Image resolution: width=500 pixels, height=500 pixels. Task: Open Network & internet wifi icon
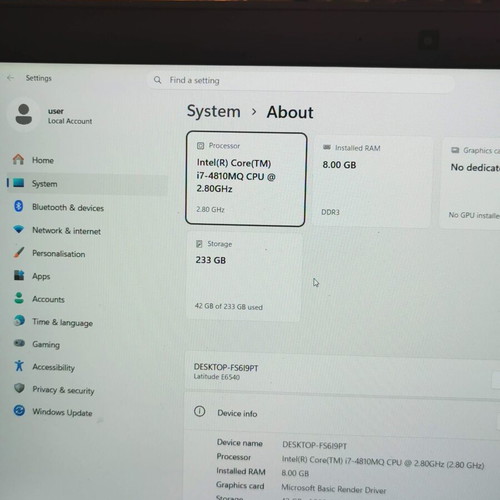19,229
